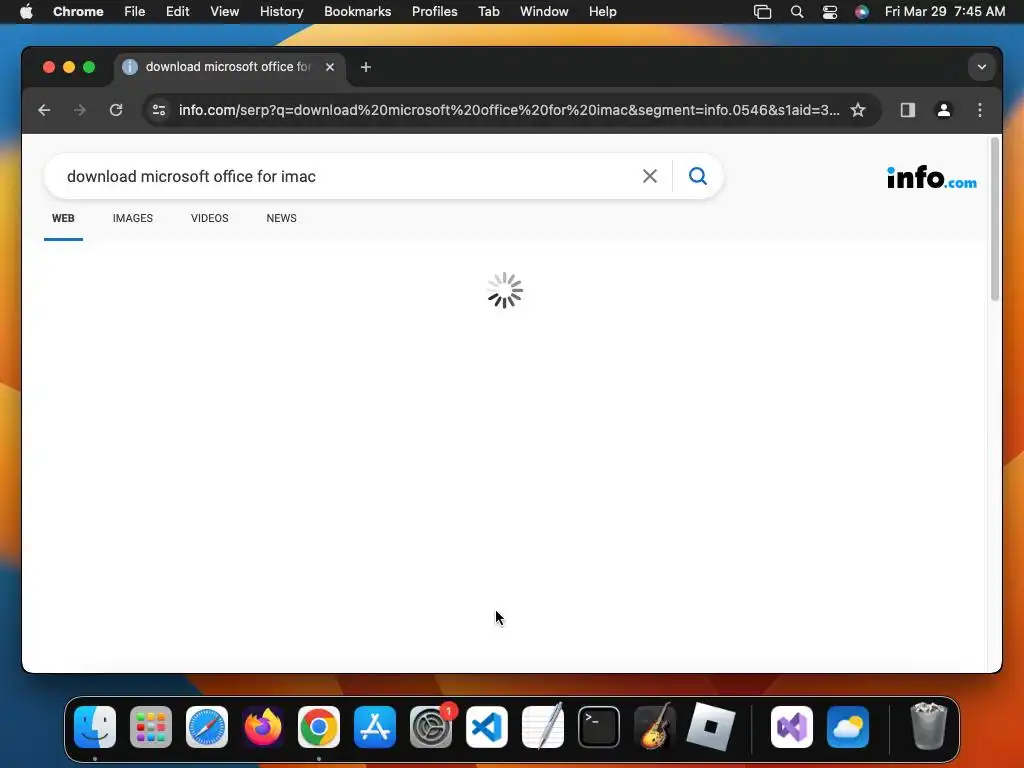Screen dimensions: 1024x768
Task: Open the Chrome profile avatar
Action: point(944,110)
